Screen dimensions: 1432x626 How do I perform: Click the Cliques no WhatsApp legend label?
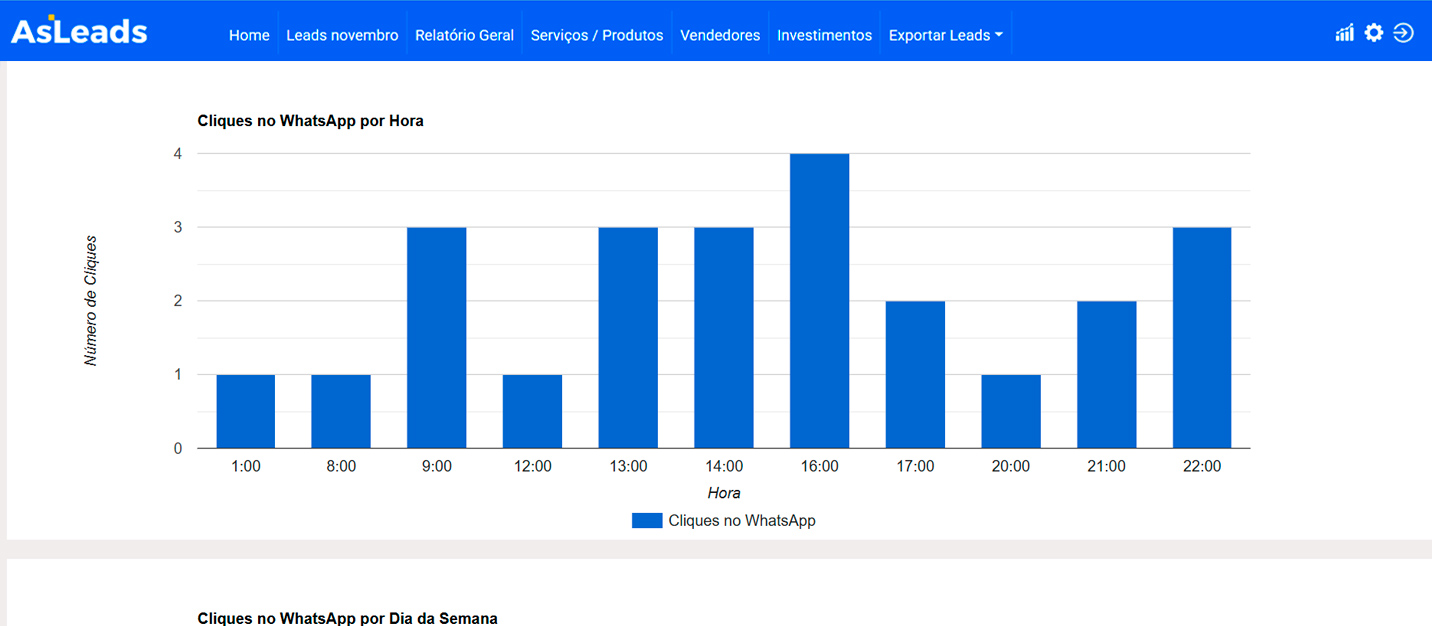[742, 520]
